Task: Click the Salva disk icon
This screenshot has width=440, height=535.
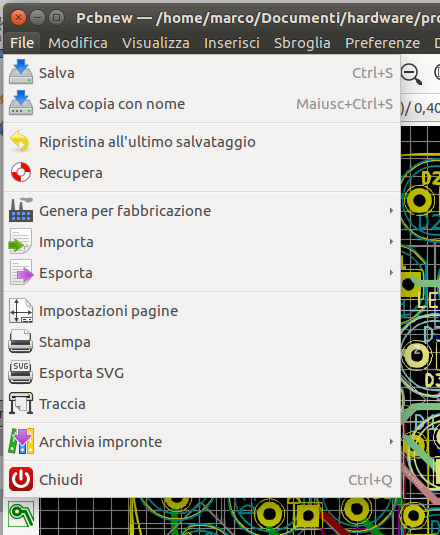Action: [x=21, y=72]
